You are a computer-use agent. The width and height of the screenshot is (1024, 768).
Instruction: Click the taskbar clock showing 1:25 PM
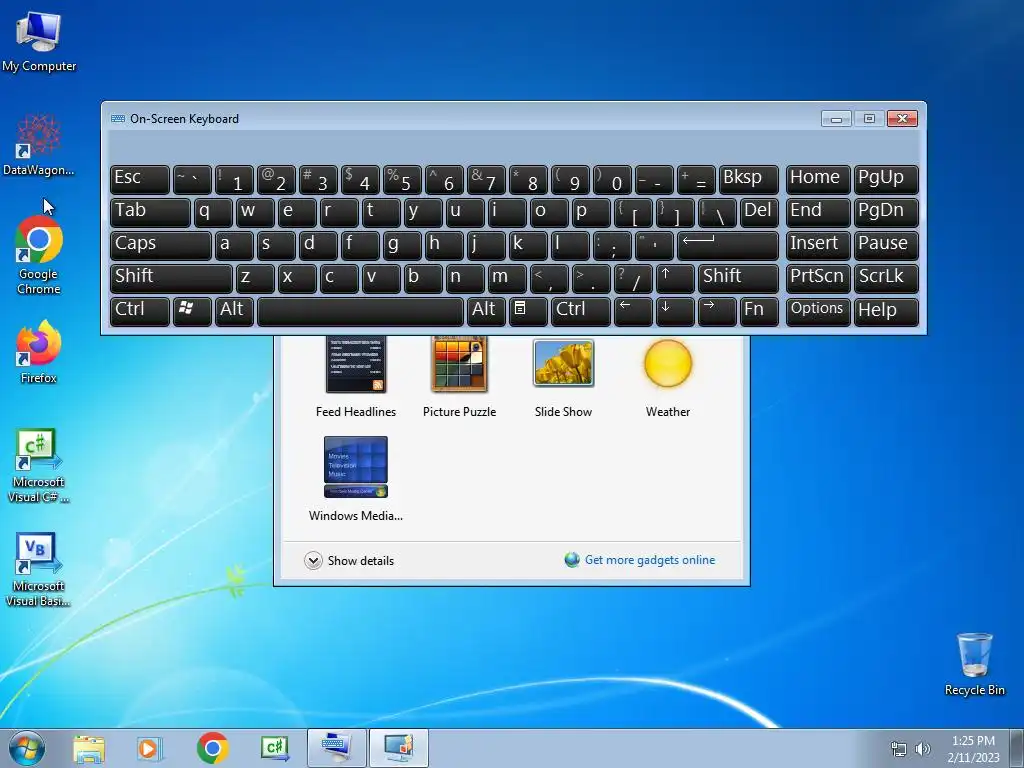pos(973,748)
